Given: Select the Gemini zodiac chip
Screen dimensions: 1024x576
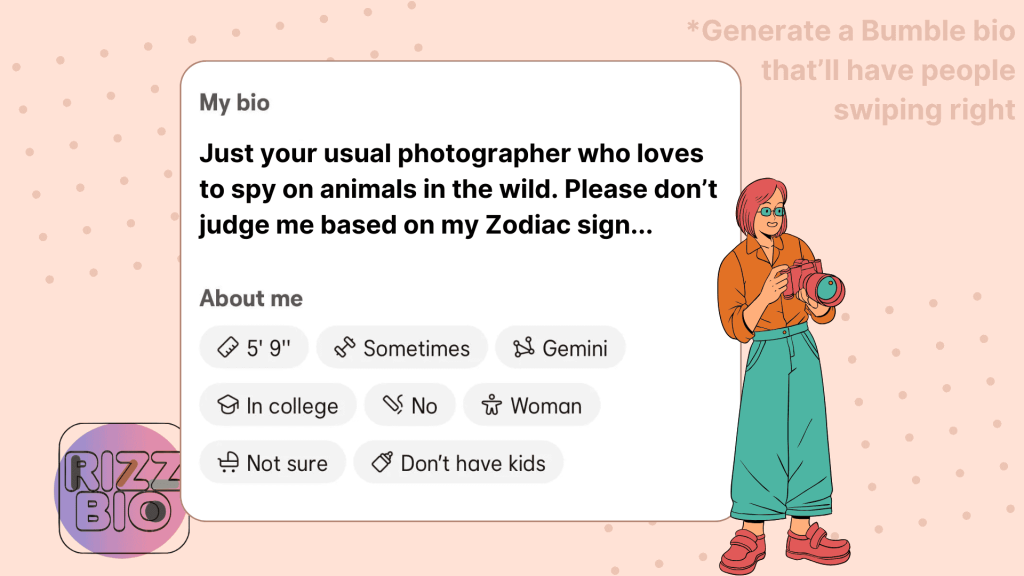Looking at the screenshot, I should click(560, 347).
